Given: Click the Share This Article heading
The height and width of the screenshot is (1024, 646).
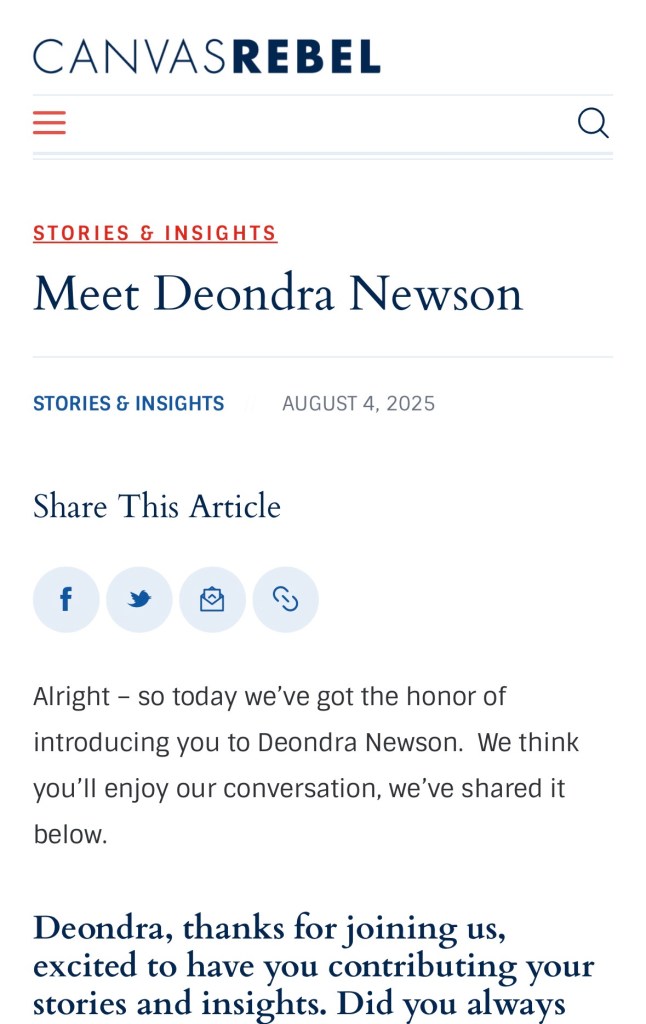Looking at the screenshot, I should coord(157,506).
